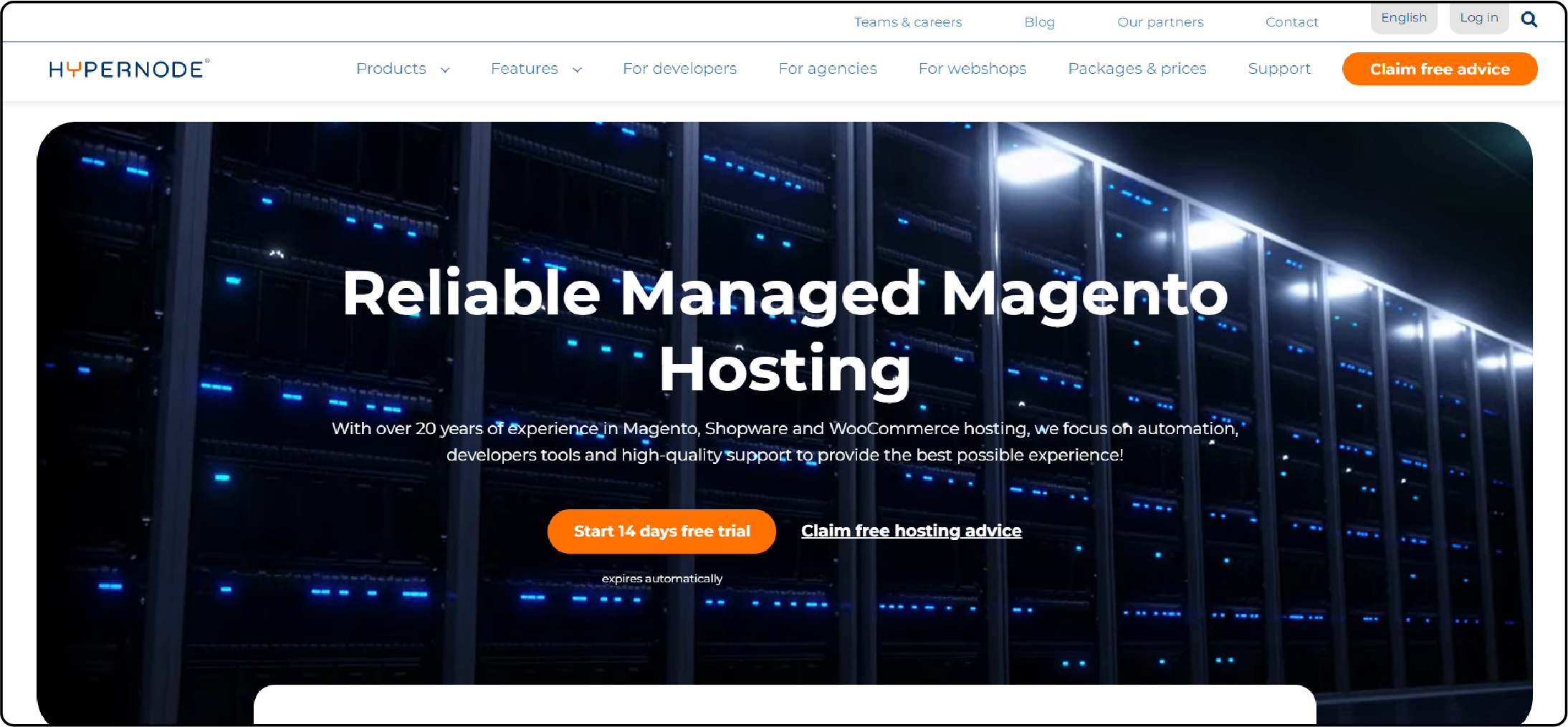Viewport: 1568px width, 727px height.
Task: Open the Blog link
Action: (x=1039, y=22)
